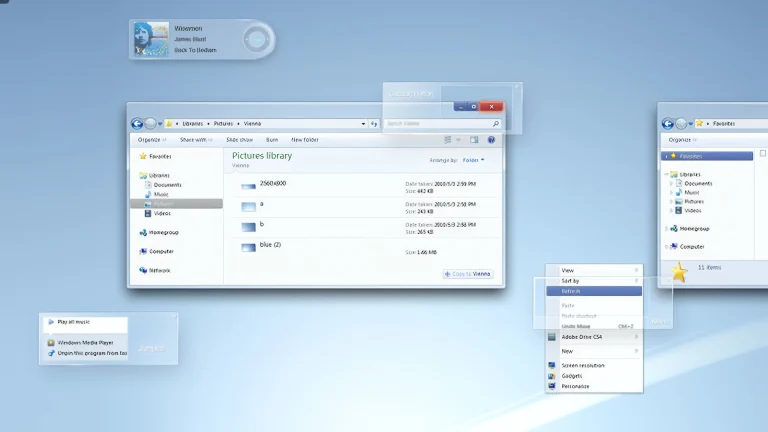Open the Adobe Drive CS4 submenu
The image size is (768, 432).
pos(594,337)
